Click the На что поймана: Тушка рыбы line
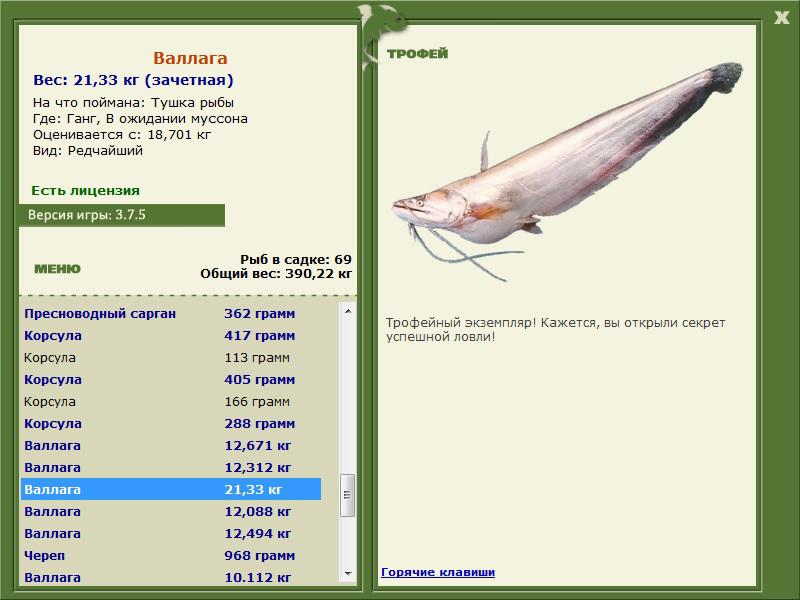 pyautogui.click(x=133, y=103)
